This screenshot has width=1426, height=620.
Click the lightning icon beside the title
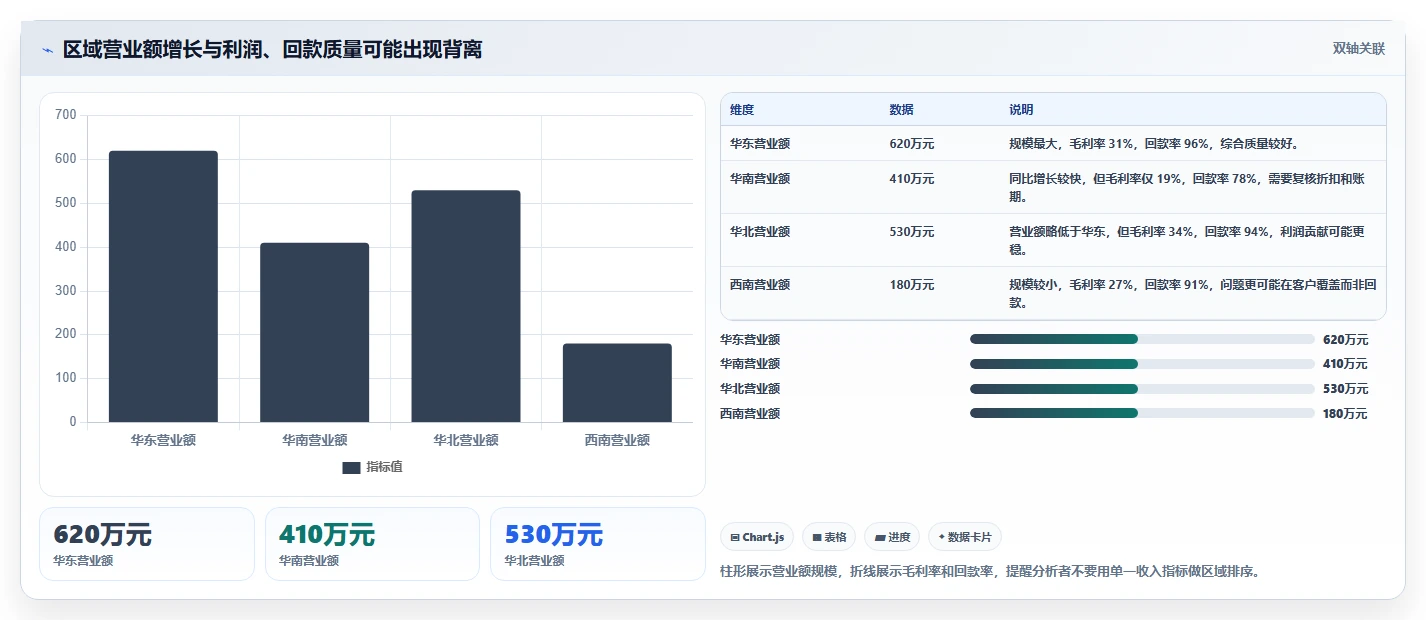[48, 50]
